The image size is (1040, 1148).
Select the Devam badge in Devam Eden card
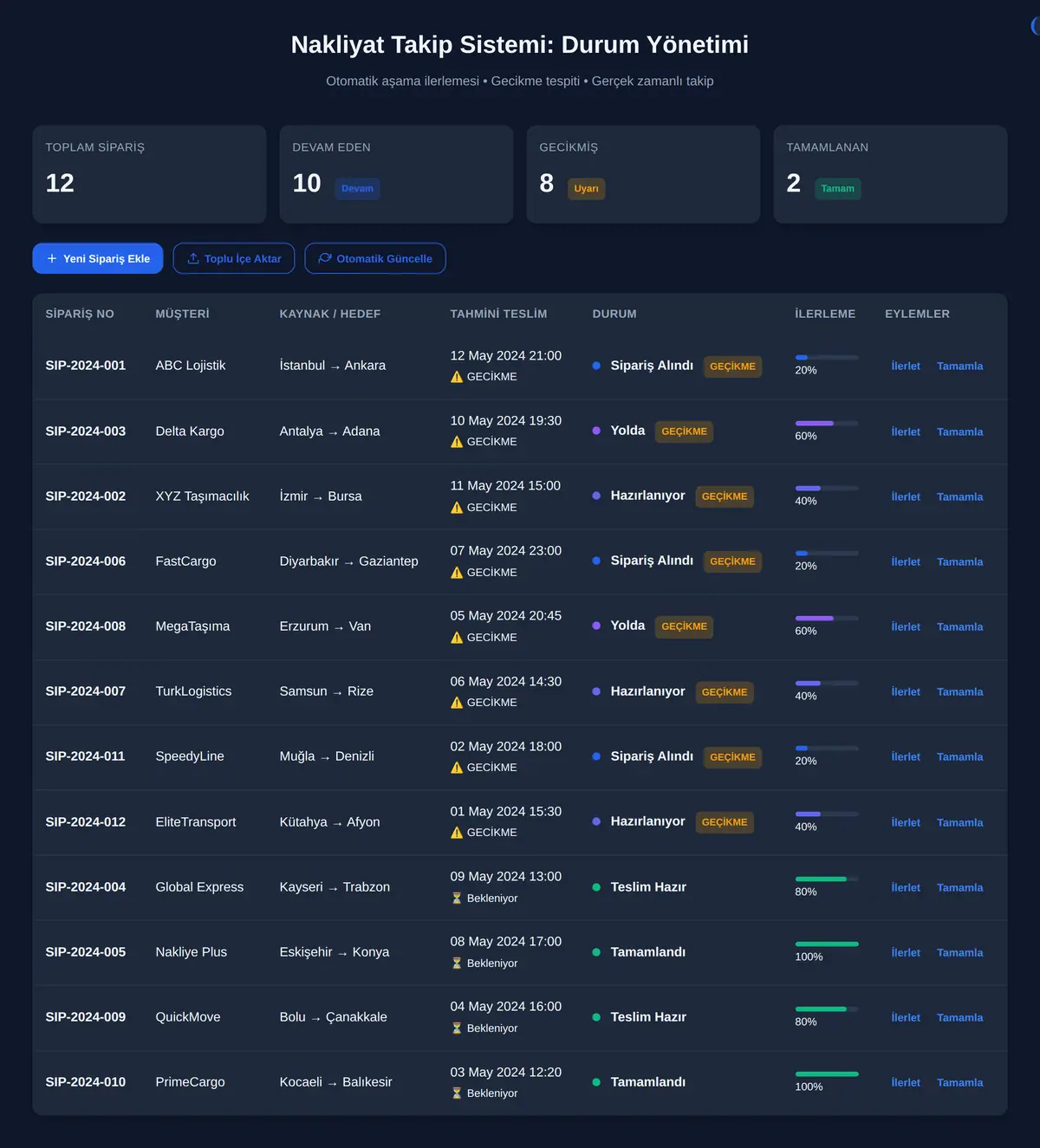357,189
